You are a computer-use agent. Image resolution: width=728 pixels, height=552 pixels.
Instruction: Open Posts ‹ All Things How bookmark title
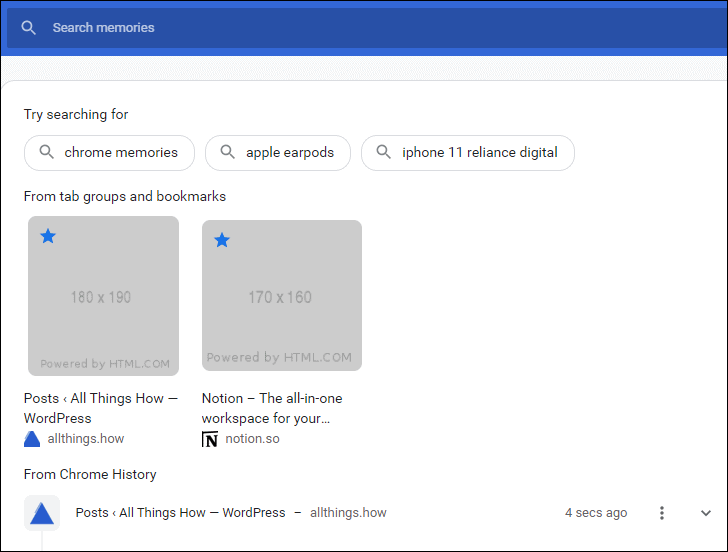pos(101,408)
